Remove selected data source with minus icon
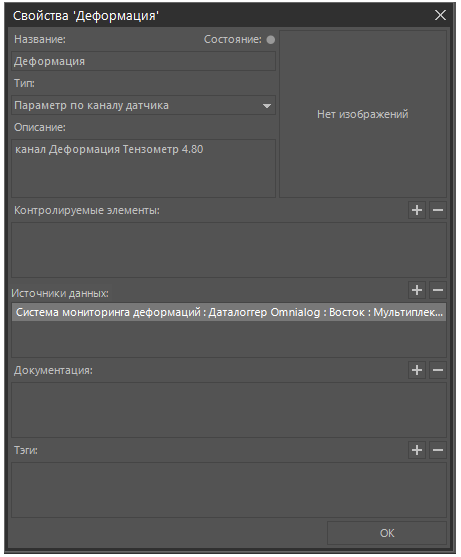This screenshot has height=557, width=461. (x=438, y=290)
